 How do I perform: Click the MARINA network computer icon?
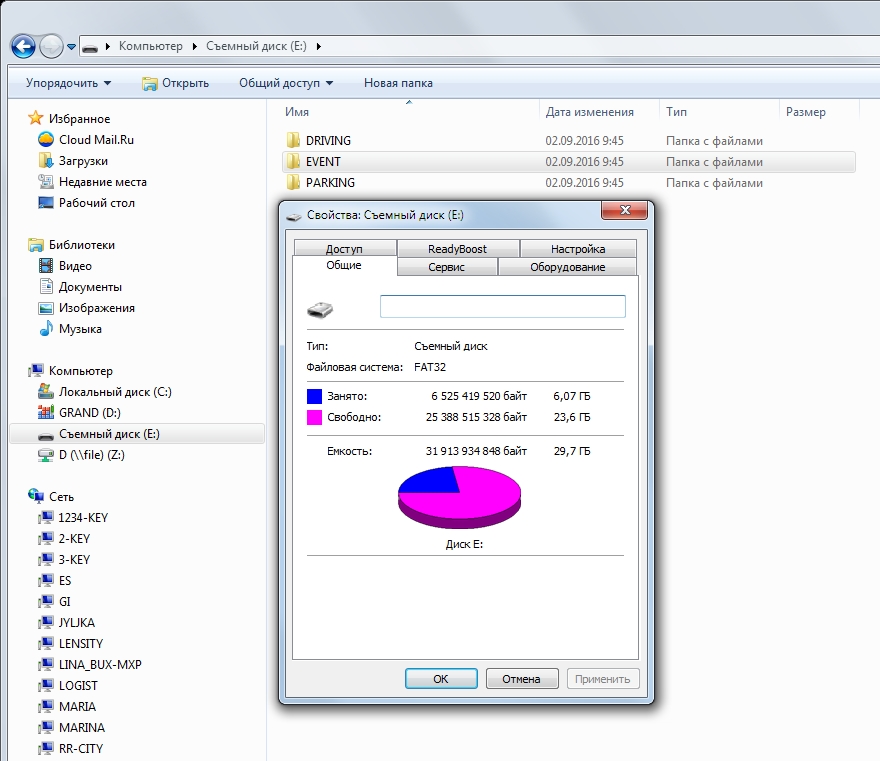pyautogui.click(x=45, y=728)
